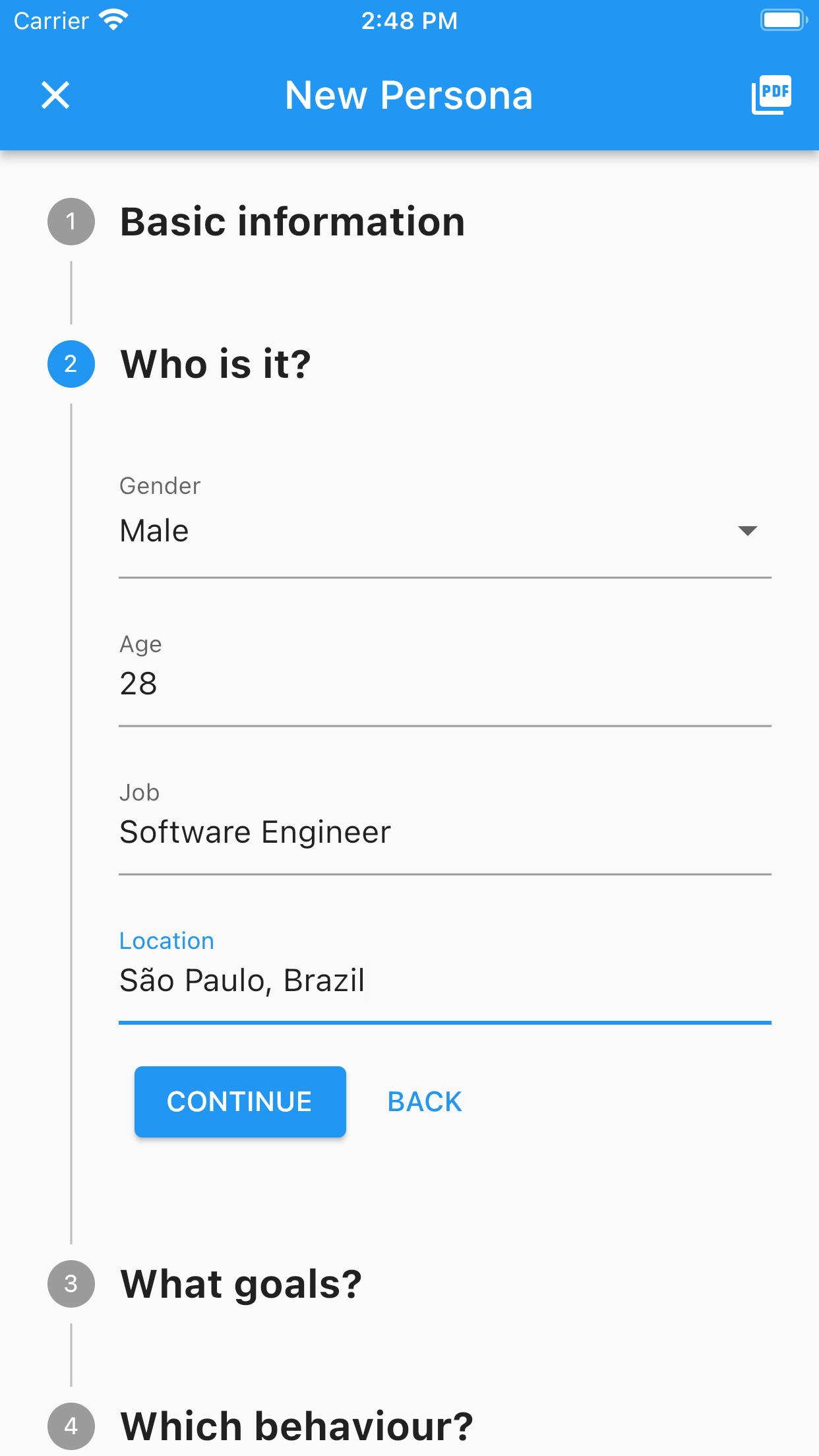Tap the step 2 circle icon
The height and width of the screenshot is (1456, 819).
(71, 364)
